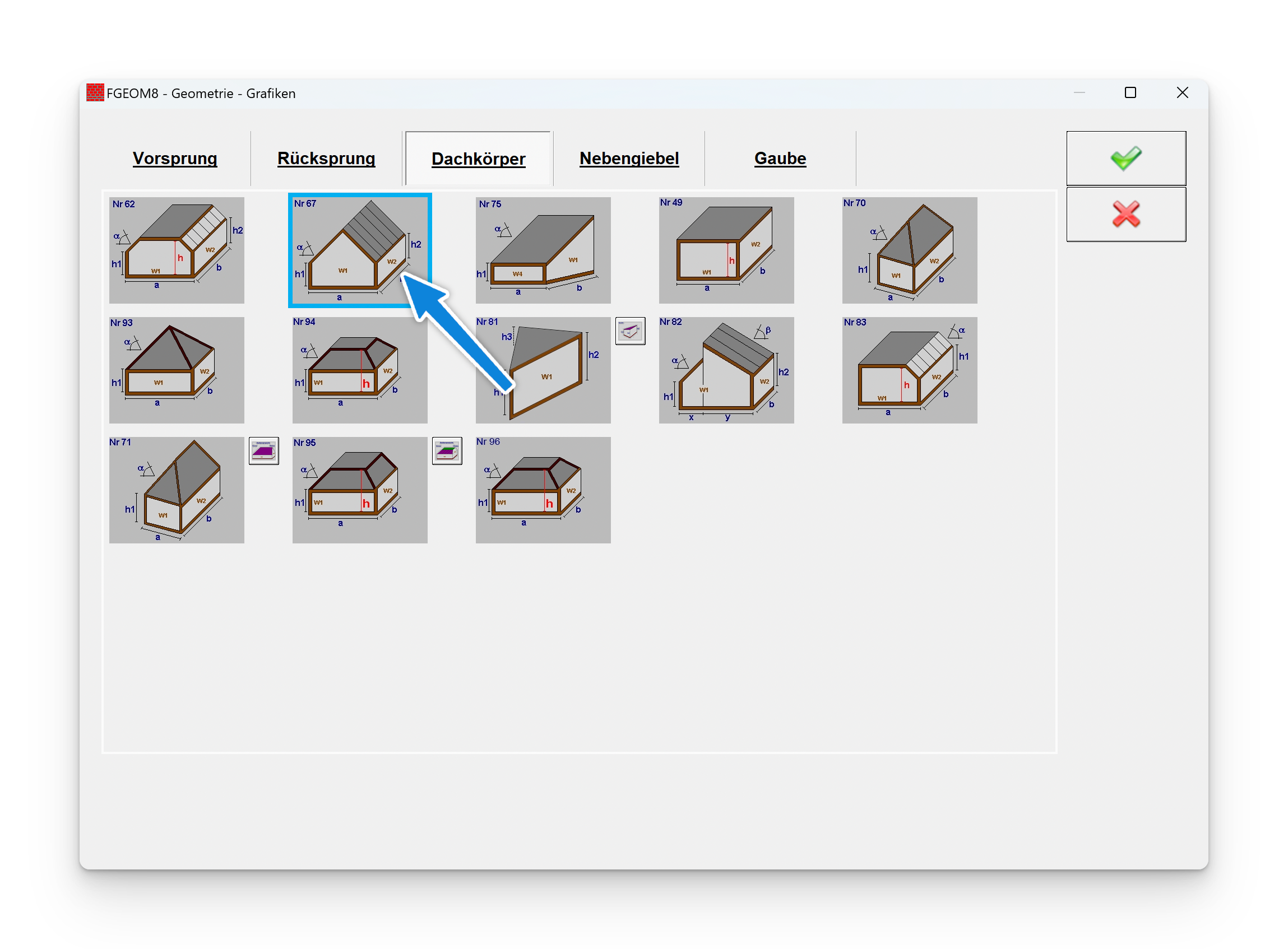1288x949 pixels.
Task: Pick roof shape Nr 82 with beta angle
Action: point(726,370)
